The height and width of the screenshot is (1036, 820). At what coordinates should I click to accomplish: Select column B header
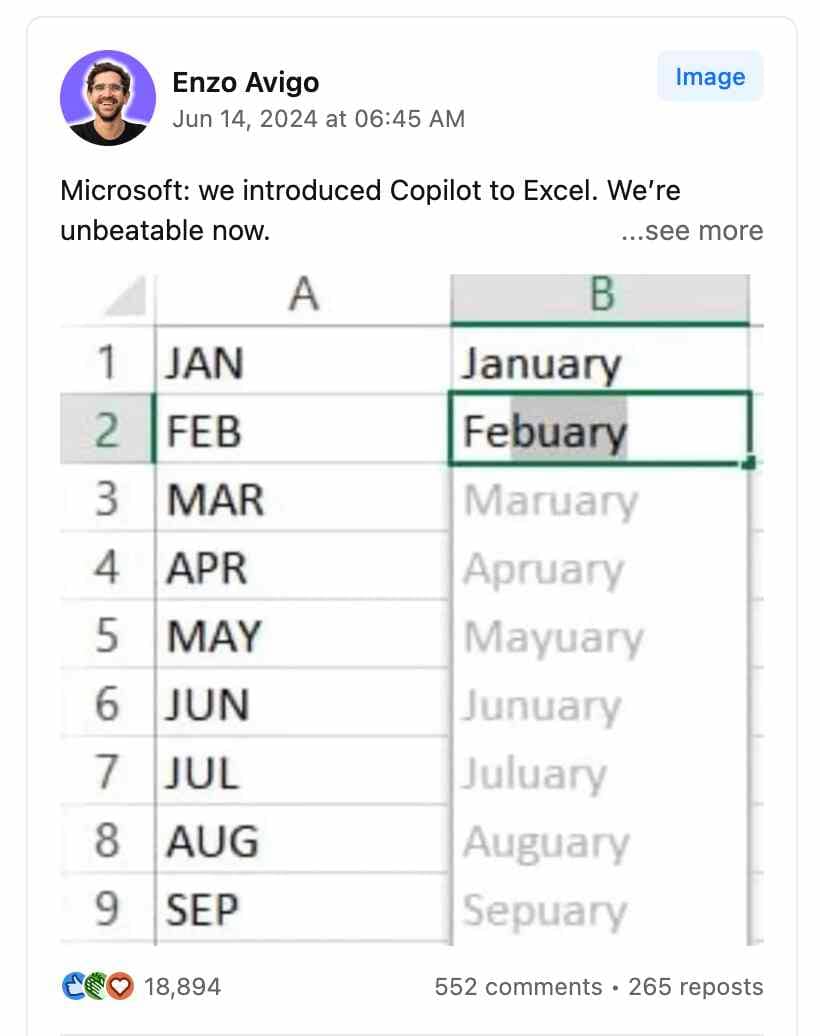coord(601,295)
